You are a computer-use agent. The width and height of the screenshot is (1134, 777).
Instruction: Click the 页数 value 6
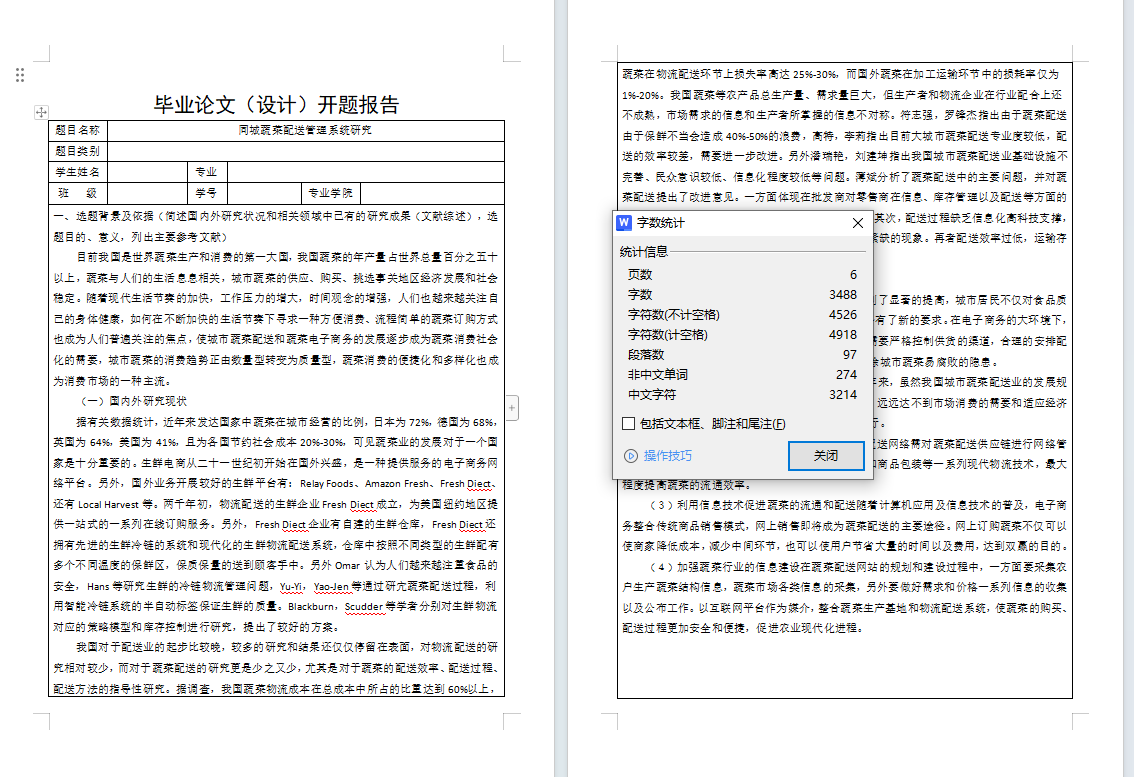point(853,275)
